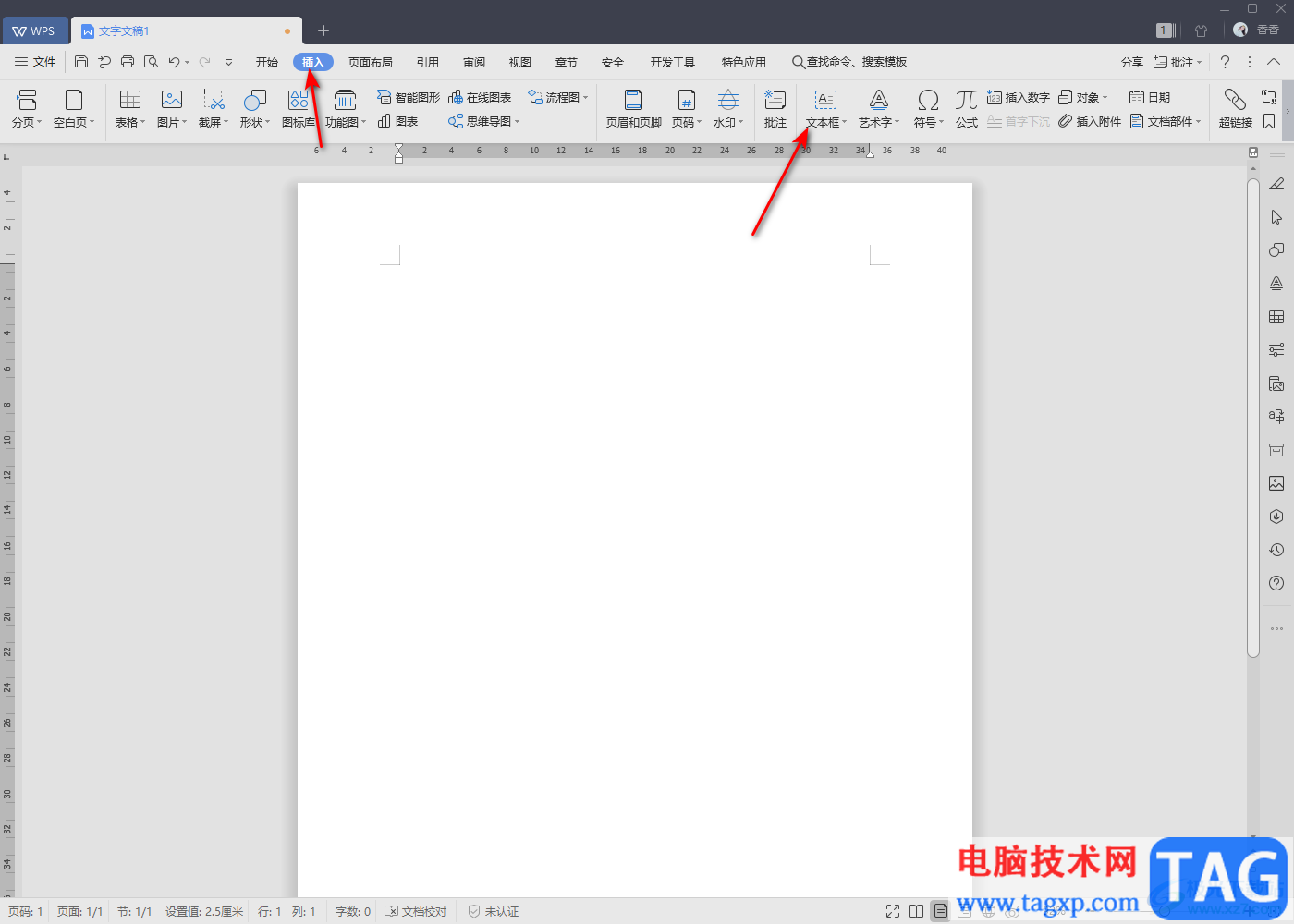Open a new tab with plus button
This screenshot has height=924, width=1294.
323,30
